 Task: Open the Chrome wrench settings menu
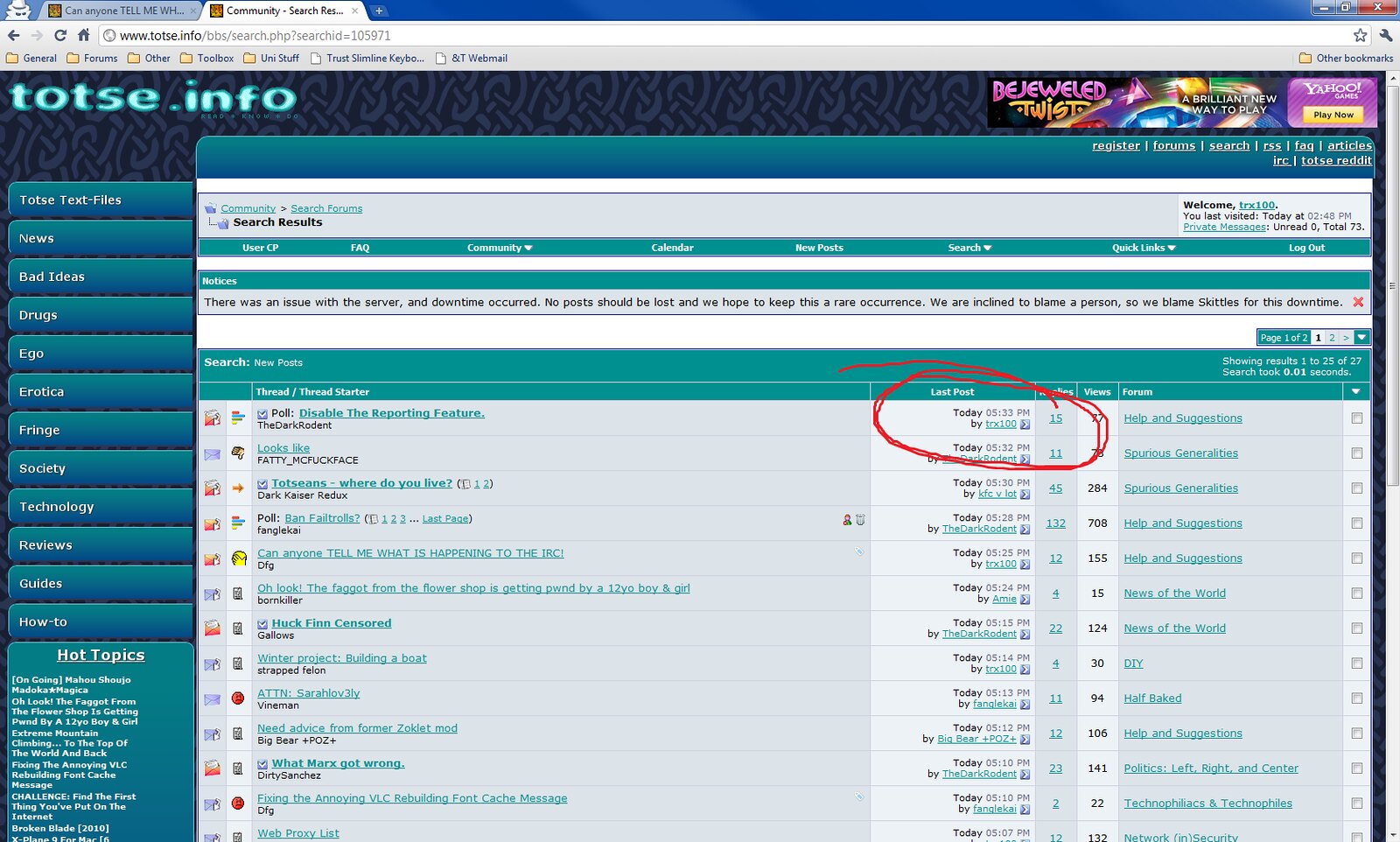[1386, 35]
